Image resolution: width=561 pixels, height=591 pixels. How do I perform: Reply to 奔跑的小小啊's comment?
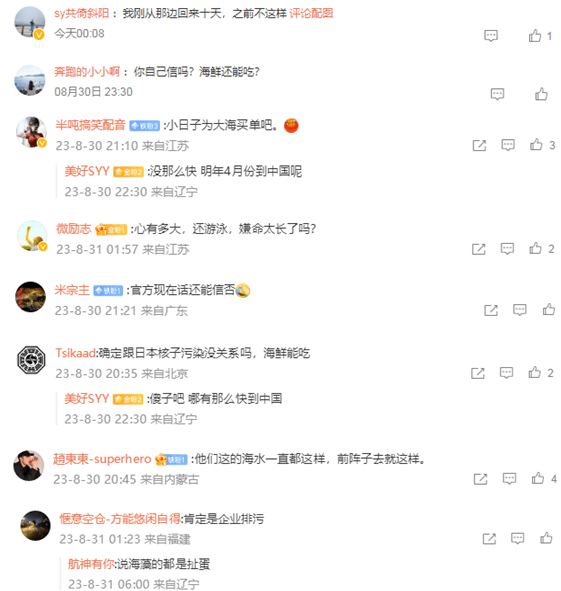(497, 94)
